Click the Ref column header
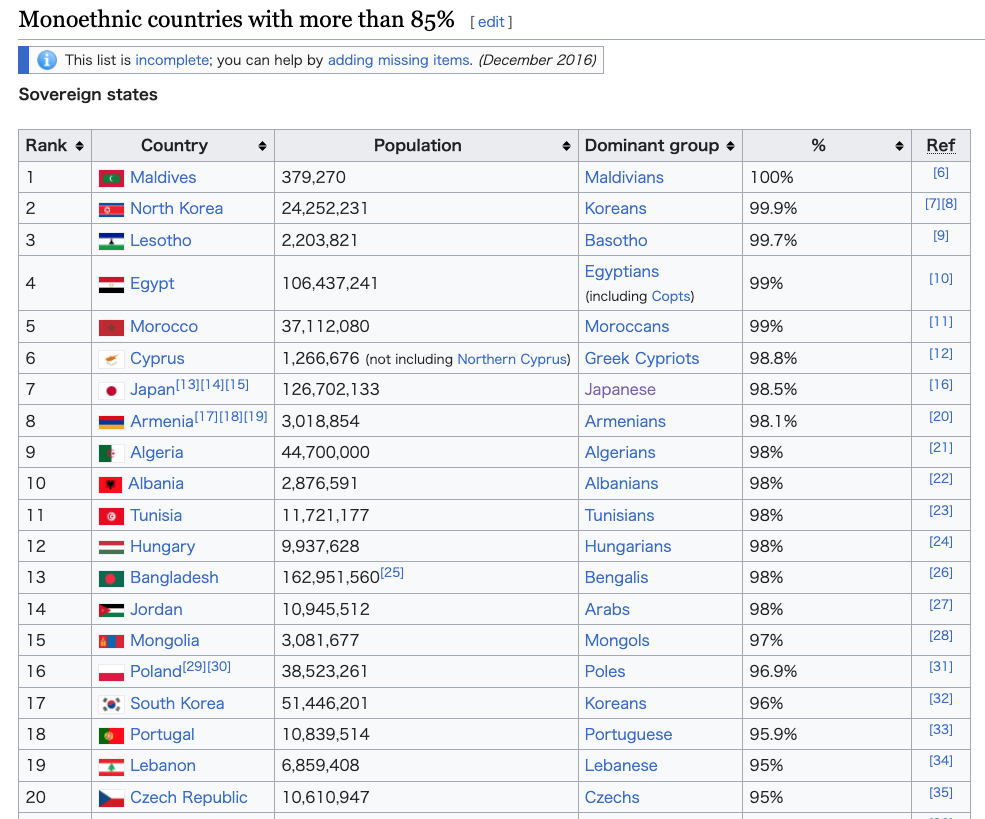The image size is (985, 819). point(940,146)
